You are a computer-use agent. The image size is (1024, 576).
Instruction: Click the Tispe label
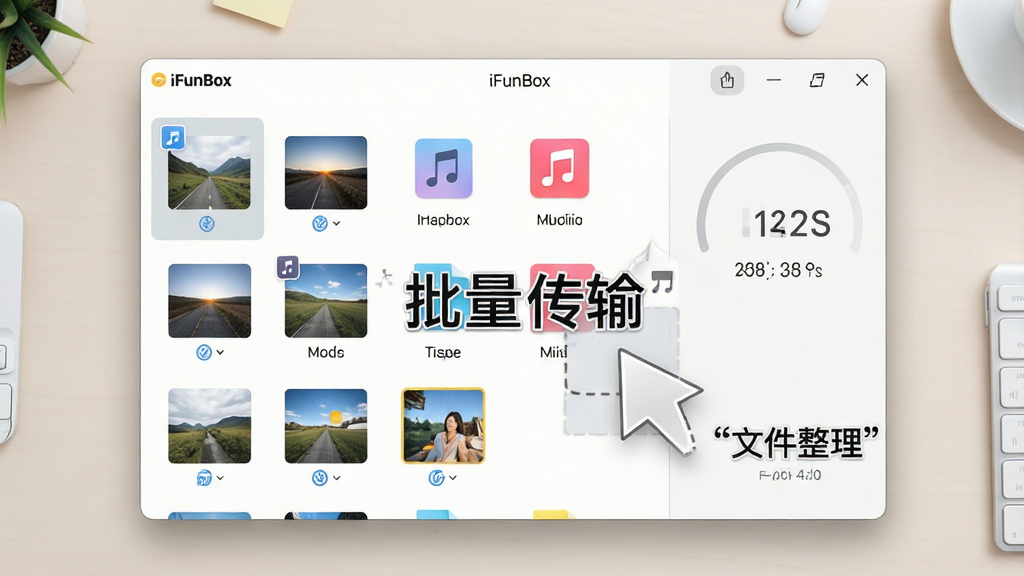[x=443, y=352]
